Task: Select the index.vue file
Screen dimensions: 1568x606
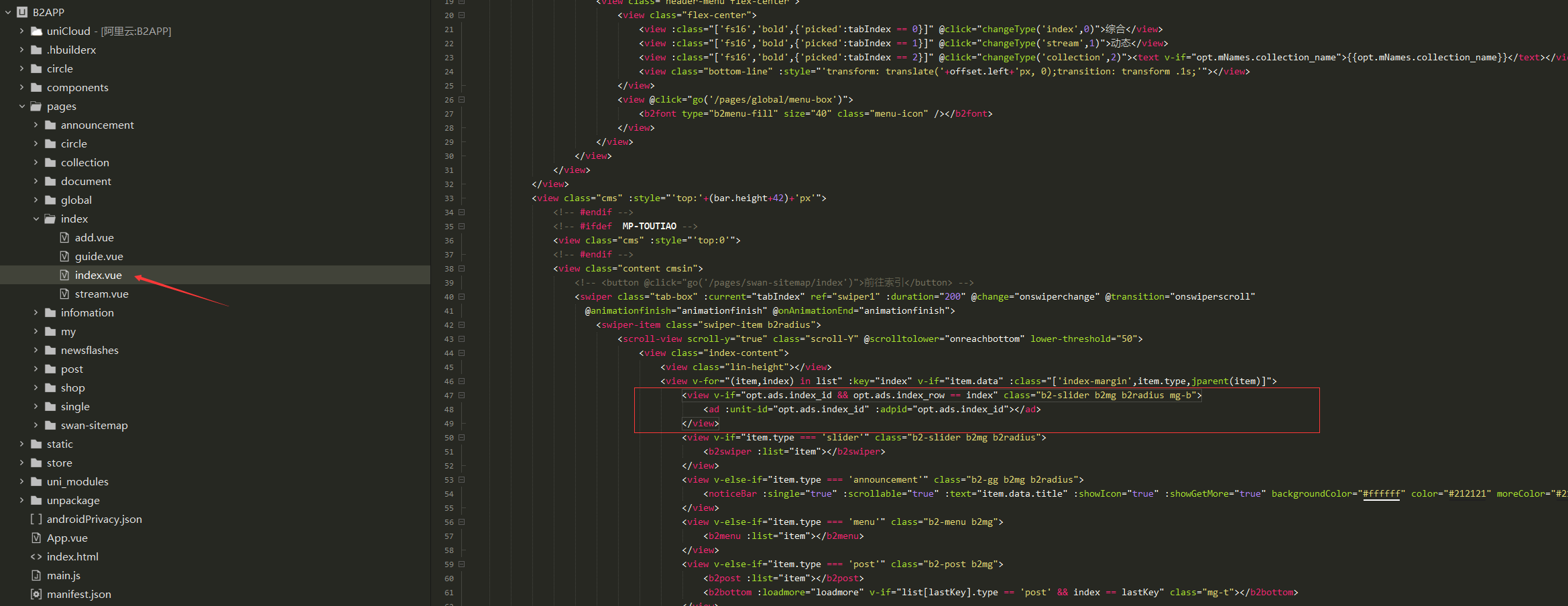Action: [x=98, y=275]
